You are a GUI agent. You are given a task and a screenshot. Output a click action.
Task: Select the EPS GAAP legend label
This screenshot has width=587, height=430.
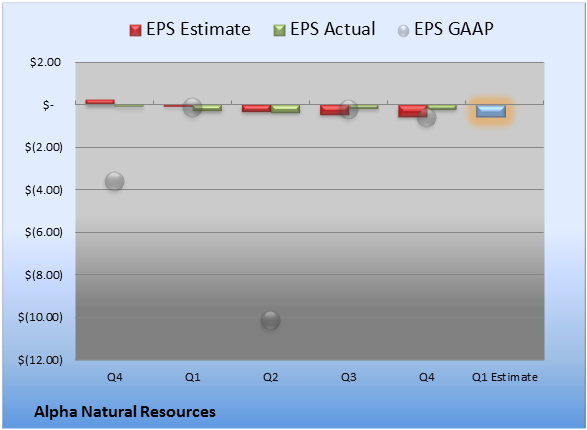coord(454,29)
